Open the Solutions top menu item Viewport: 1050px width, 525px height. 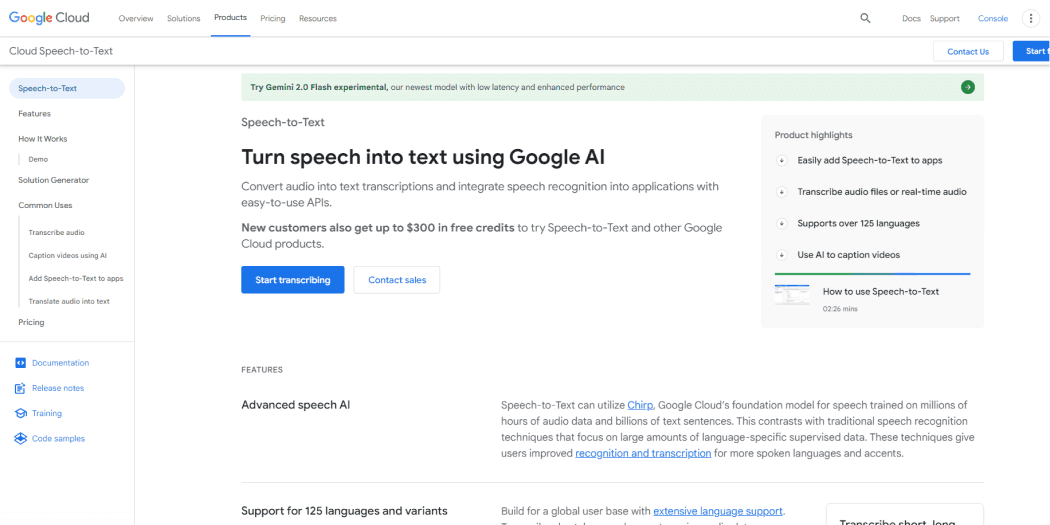coord(183,19)
